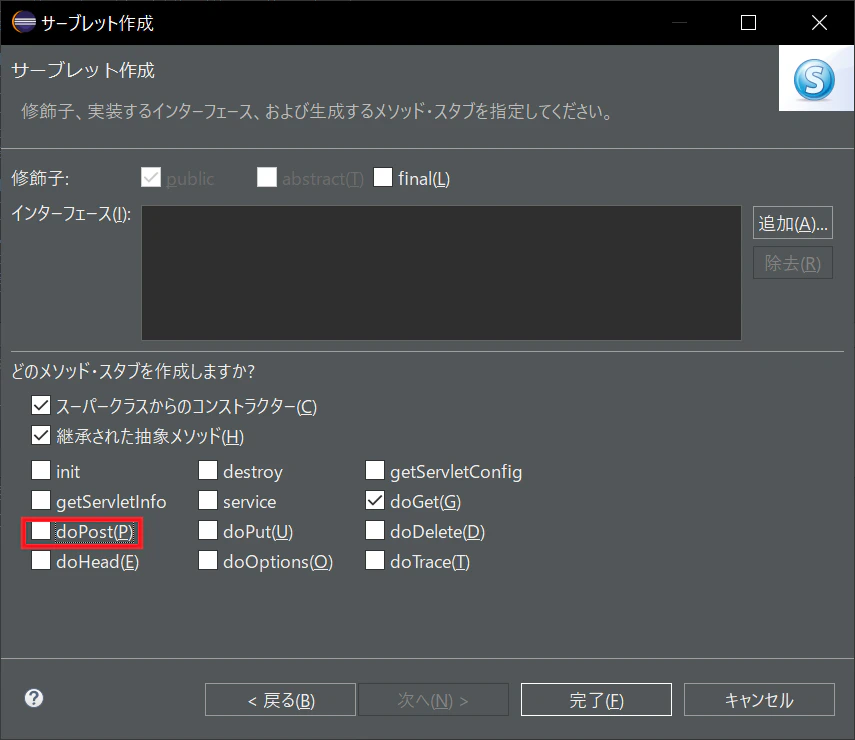The image size is (855, 740).
Task: Click inside the インターフェース list box
Action: point(441,273)
